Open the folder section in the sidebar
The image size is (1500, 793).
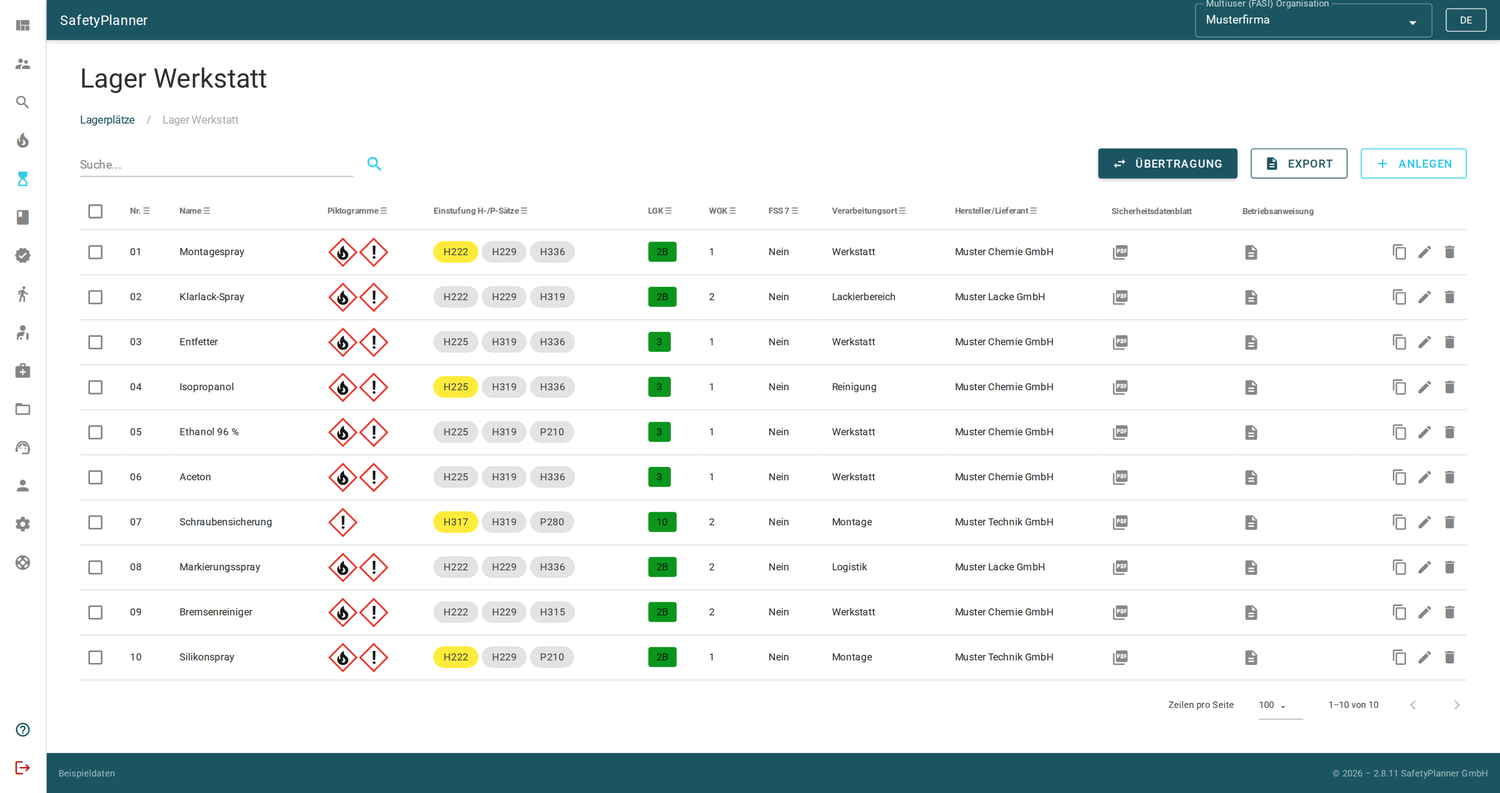coord(23,409)
